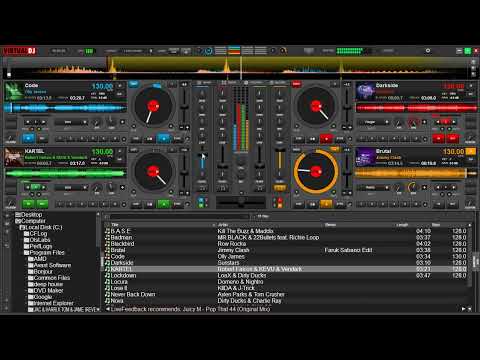Open the effect selector dropdown on the Code deck

click(x=71, y=122)
